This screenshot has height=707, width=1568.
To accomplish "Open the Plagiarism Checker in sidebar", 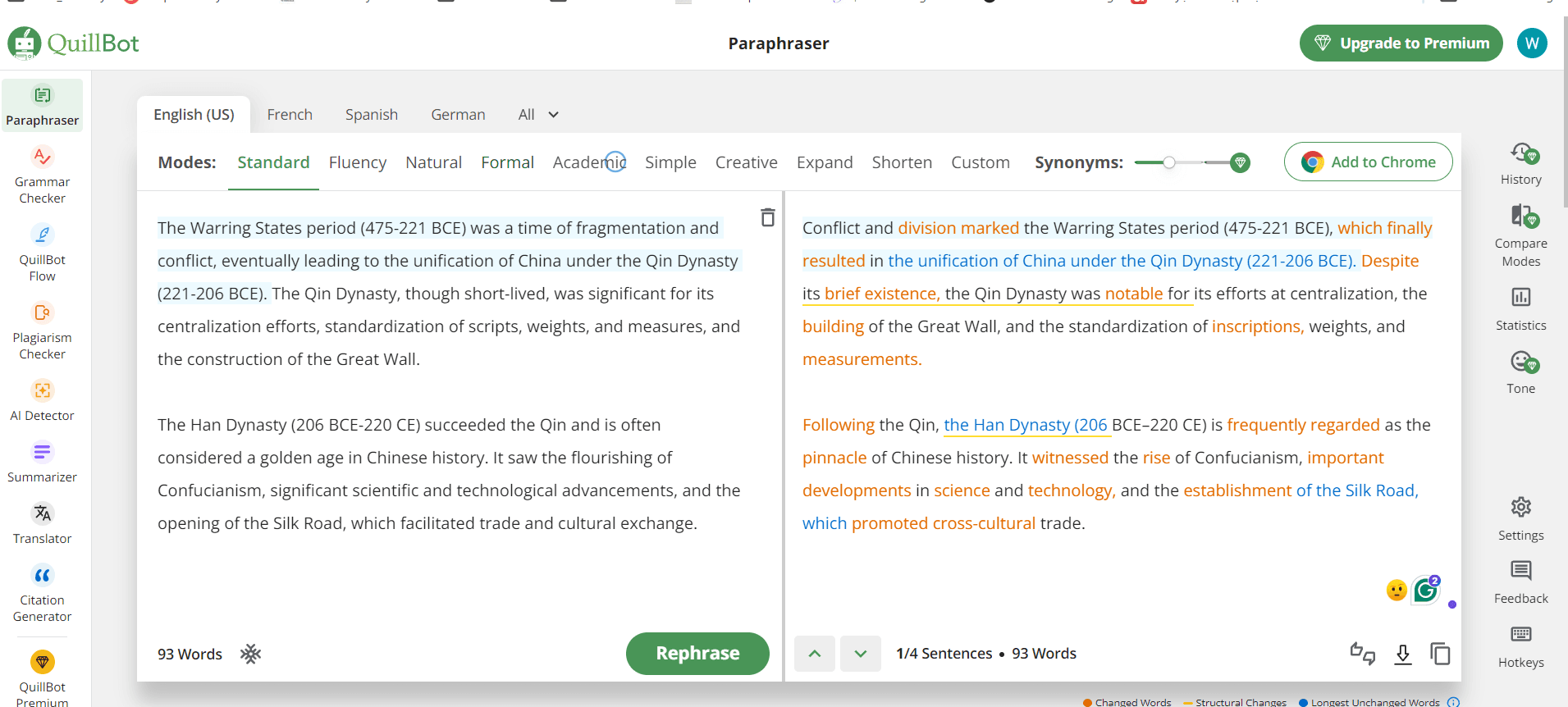I will pyautogui.click(x=42, y=331).
